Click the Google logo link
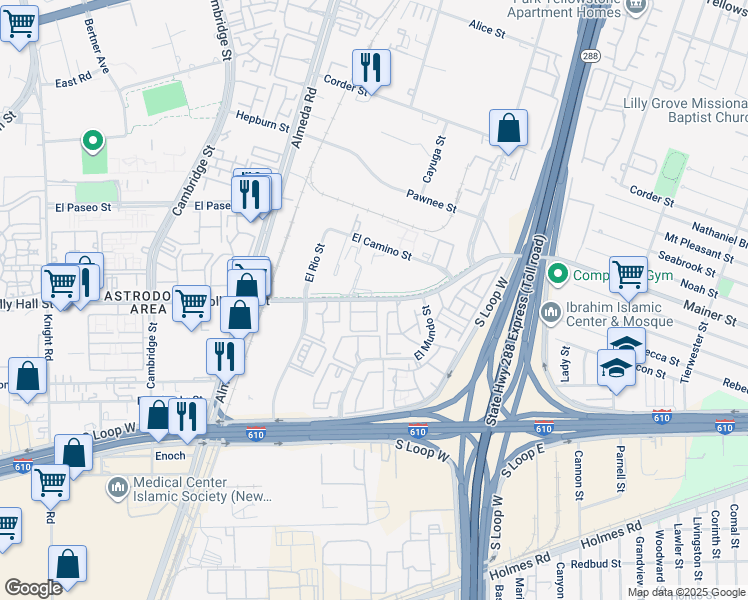748x600 pixels. pos(33,588)
